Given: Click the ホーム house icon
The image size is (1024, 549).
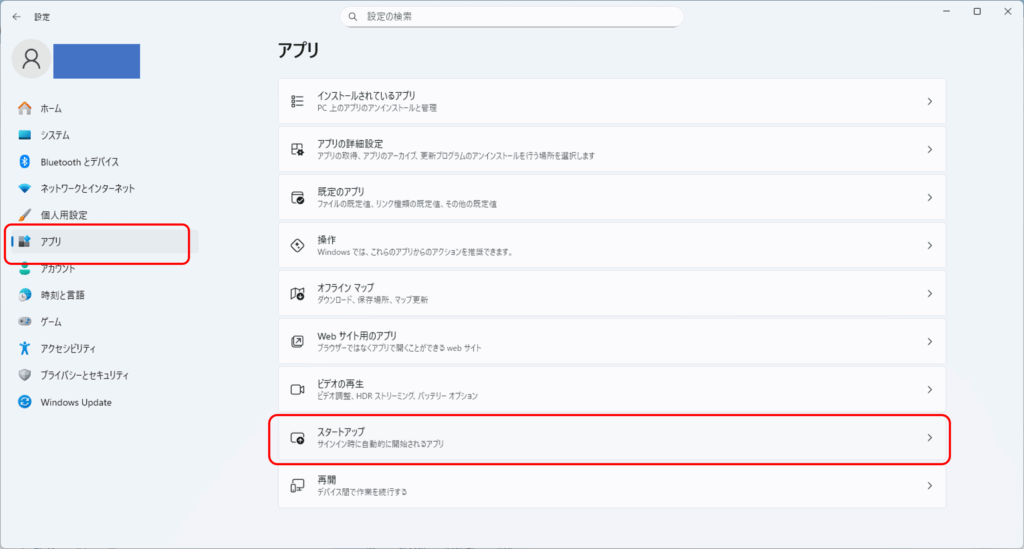Looking at the screenshot, I should (x=25, y=108).
